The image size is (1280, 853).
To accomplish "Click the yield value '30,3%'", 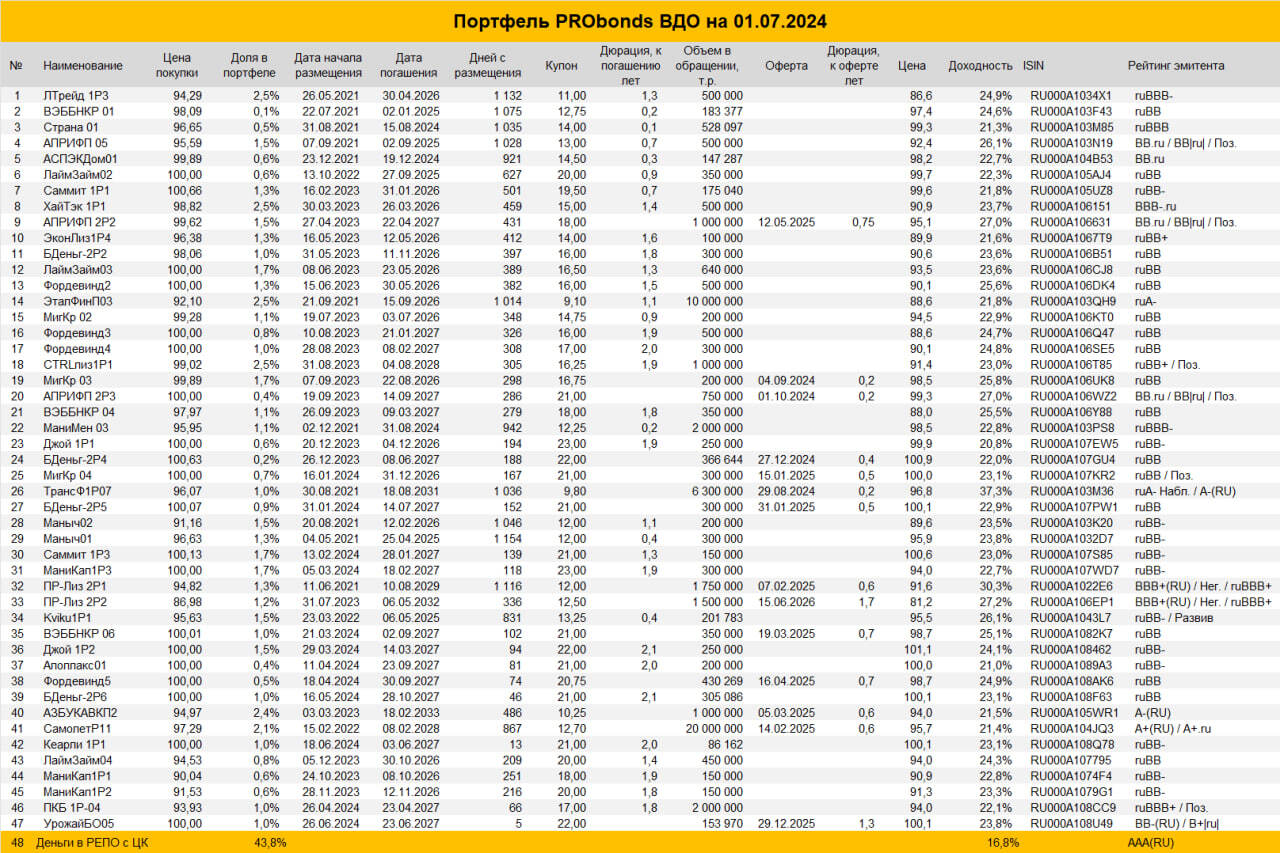I will pos(996,586).
